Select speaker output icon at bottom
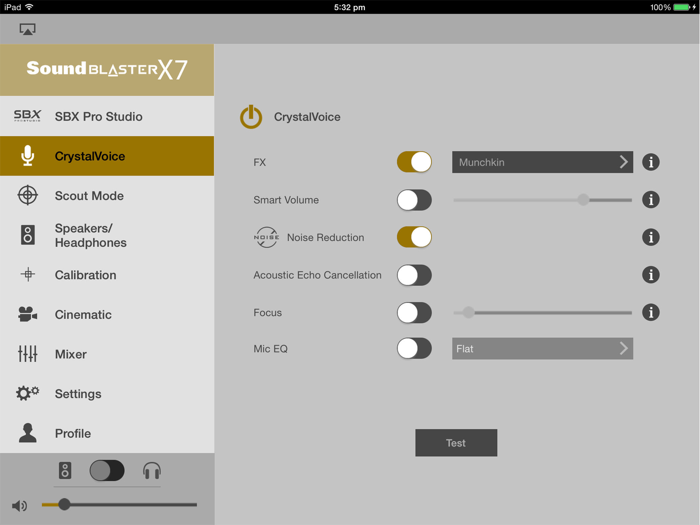Viewport: 700px width, 525px height. pos(65,471)
